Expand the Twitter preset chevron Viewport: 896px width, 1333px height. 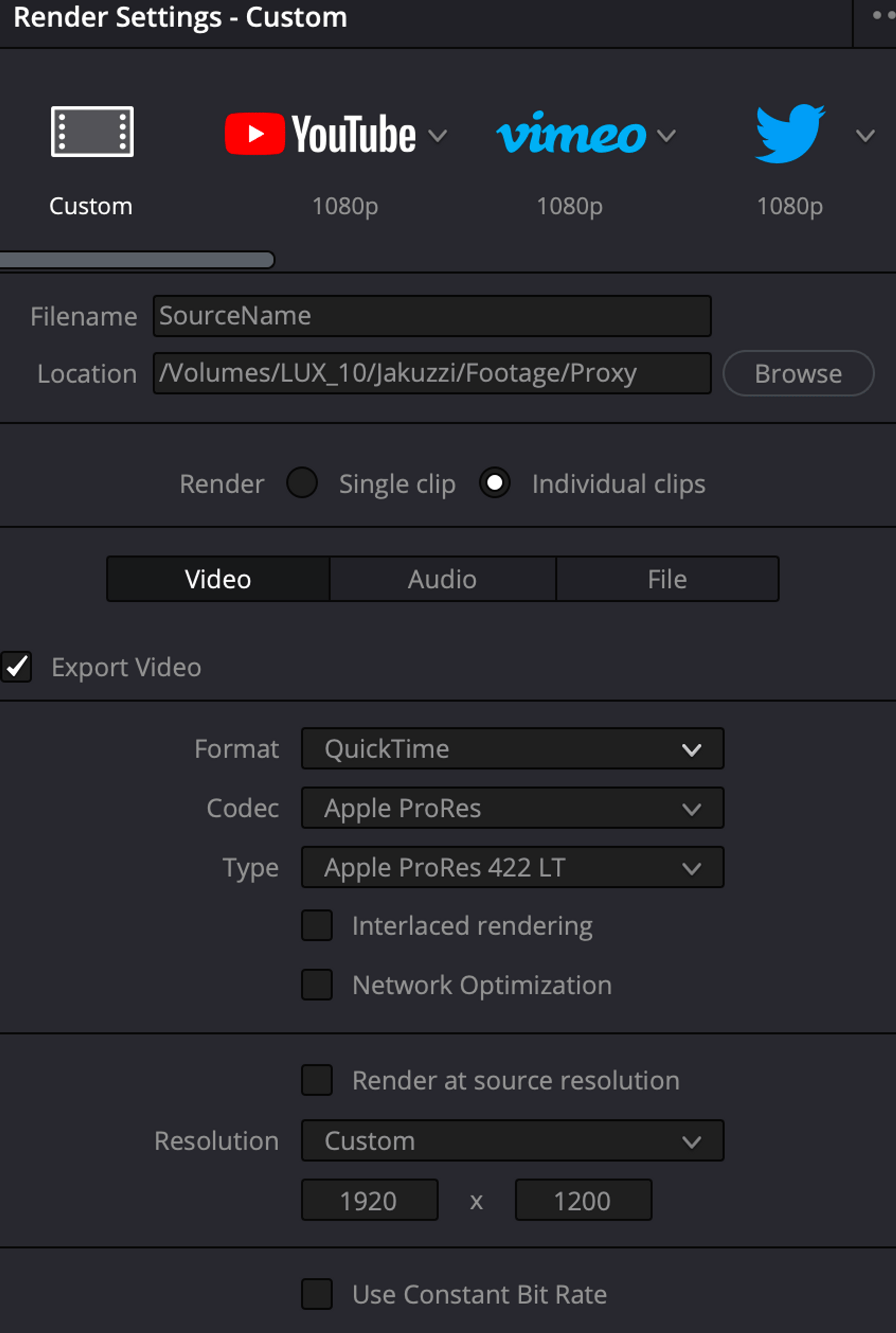click(x=865, y=136)
